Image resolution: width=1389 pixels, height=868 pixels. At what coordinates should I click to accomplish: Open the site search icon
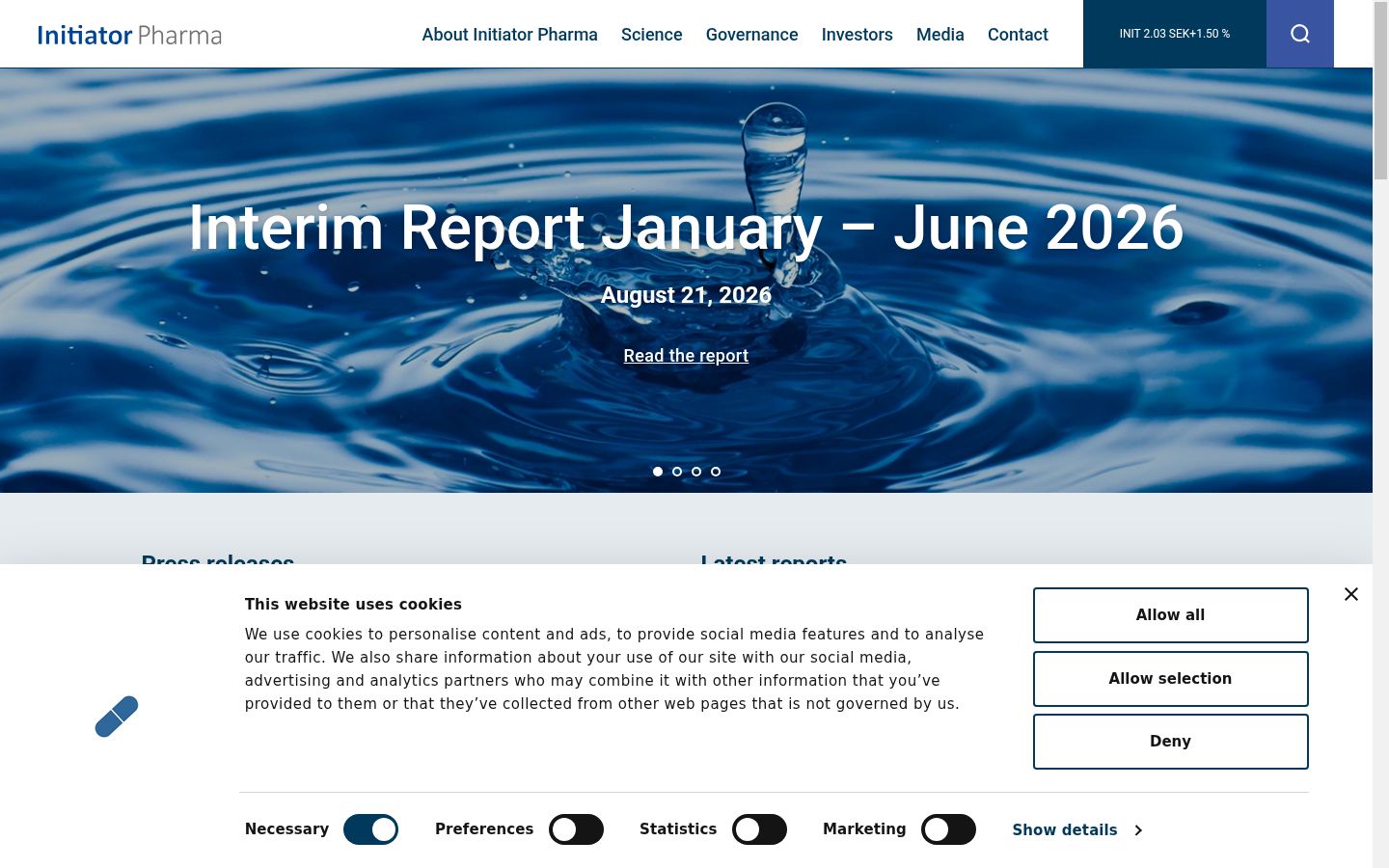pos(1299,34)
